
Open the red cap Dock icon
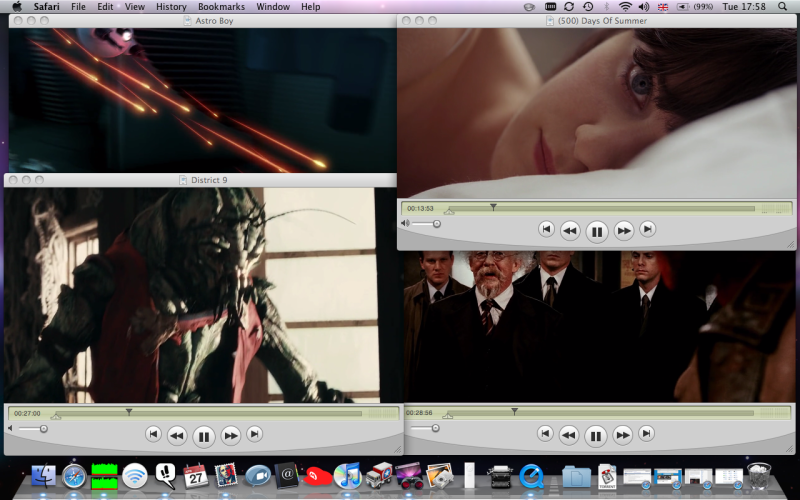pos(317,477)
